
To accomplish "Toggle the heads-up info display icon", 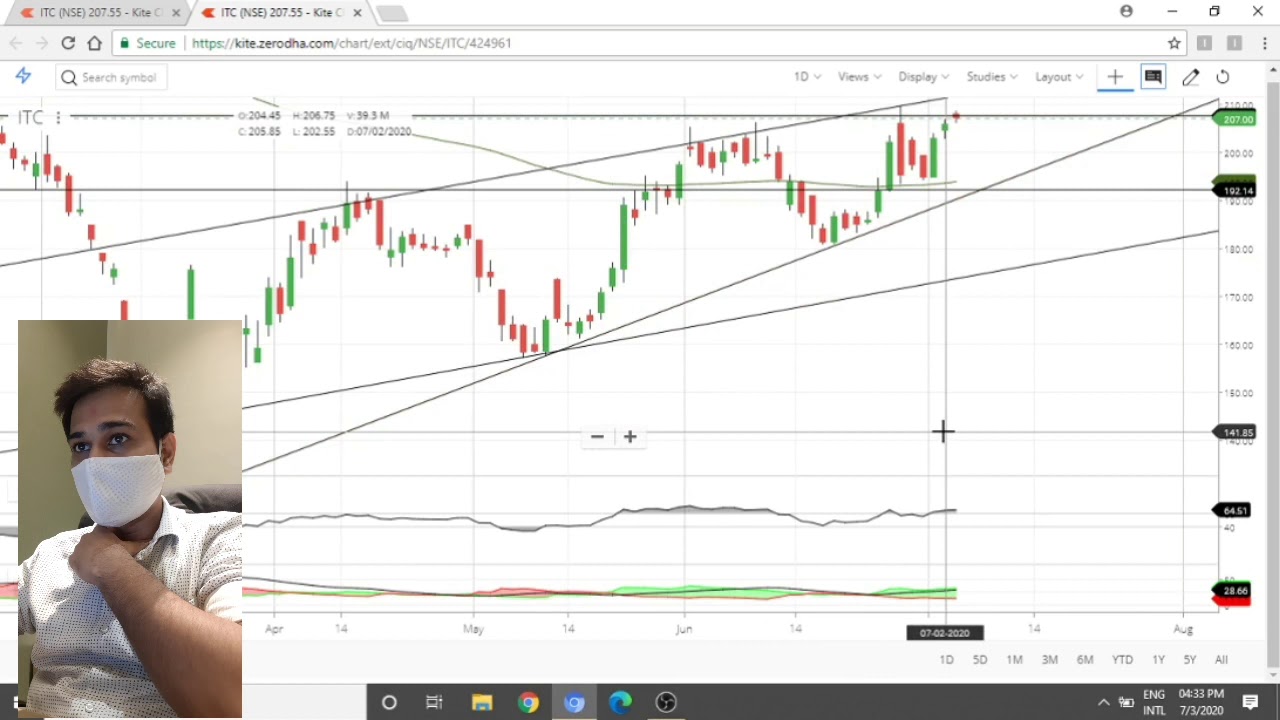I will [1153, 77].
